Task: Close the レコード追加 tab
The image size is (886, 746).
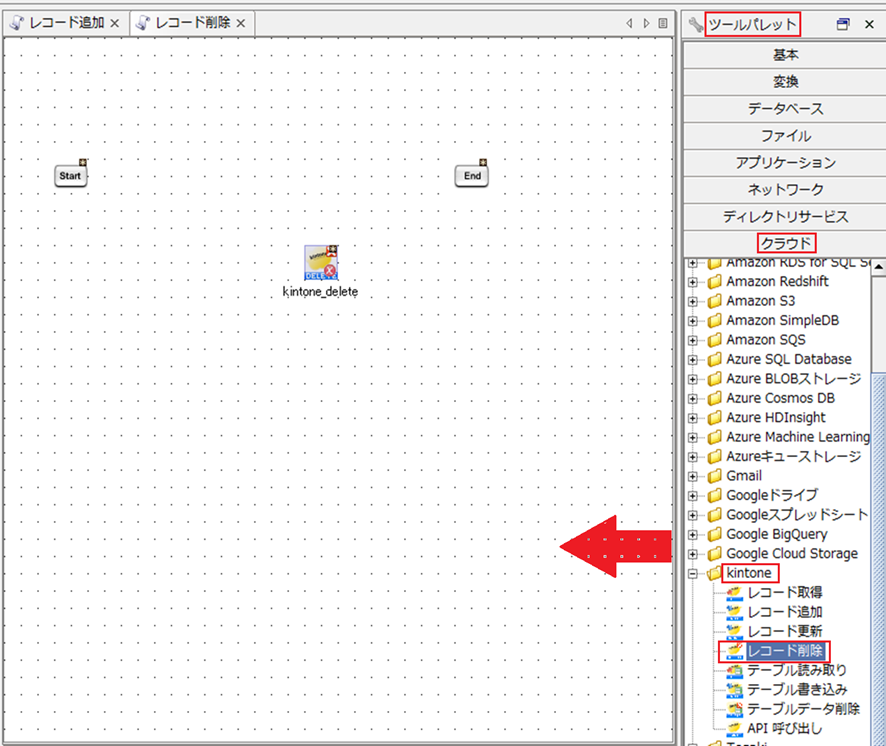Action: (115, 23)
